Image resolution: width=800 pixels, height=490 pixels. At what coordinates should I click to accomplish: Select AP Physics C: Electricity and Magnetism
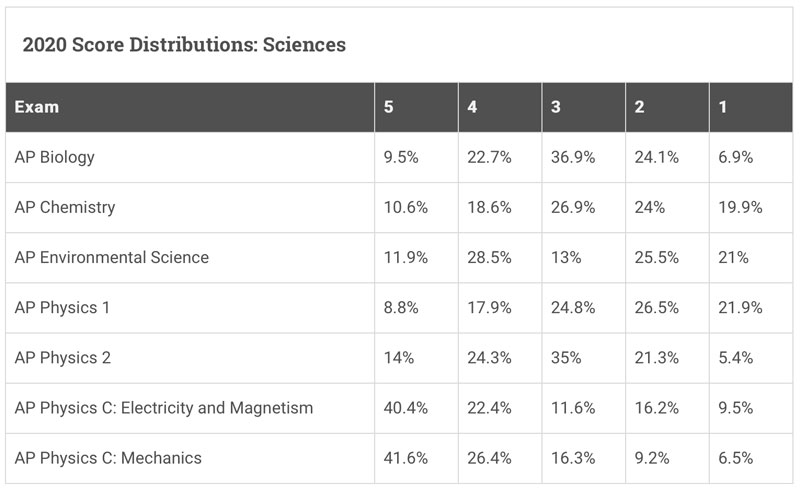[x=164, y=408]
